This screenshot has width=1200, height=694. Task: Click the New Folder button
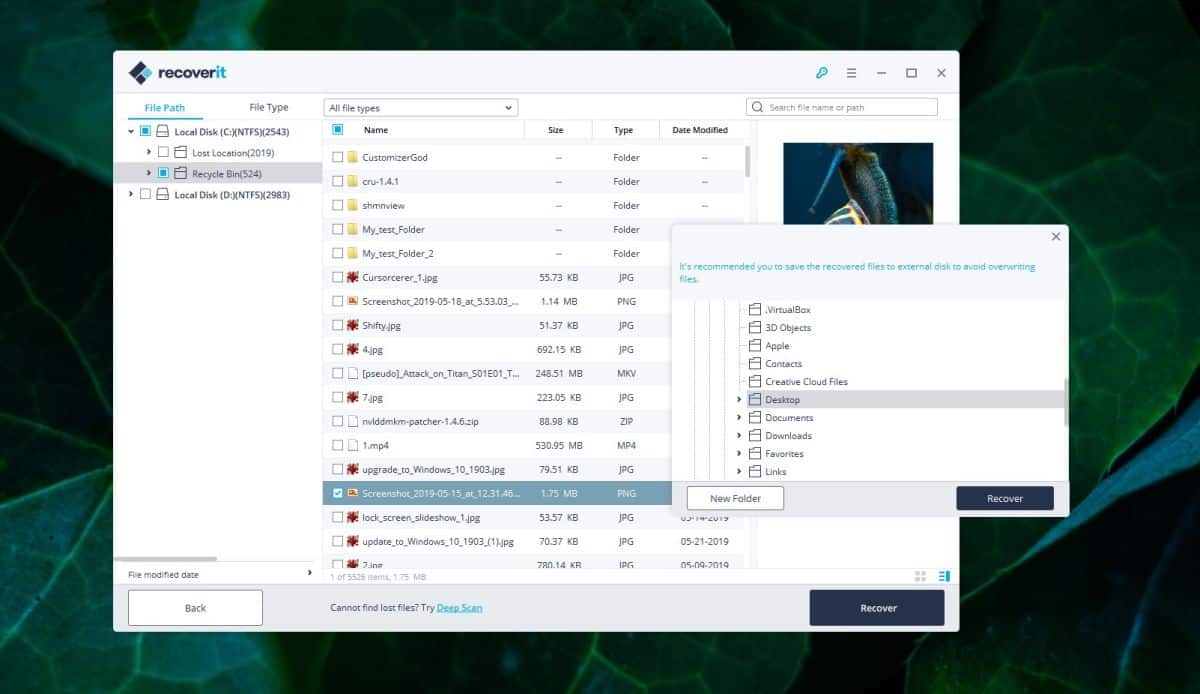pos(734,497)
